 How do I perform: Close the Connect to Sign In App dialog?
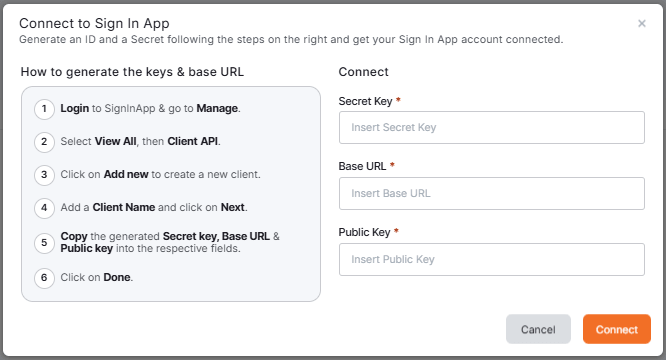coord(641,23)
